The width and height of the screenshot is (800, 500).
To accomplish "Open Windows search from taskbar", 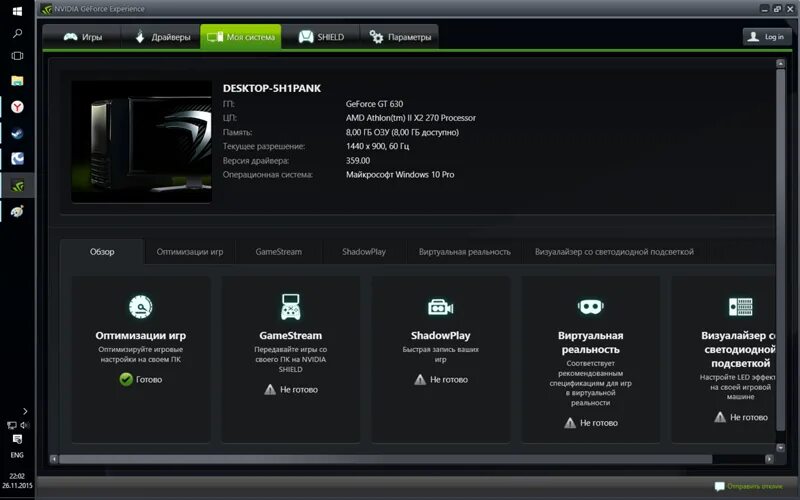I will [x=17, y=34].
